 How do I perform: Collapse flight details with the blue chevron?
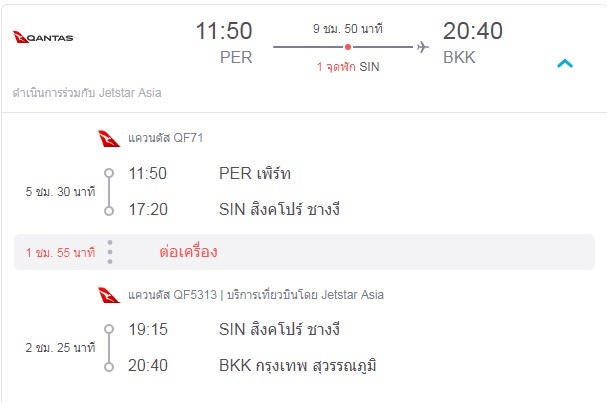(x=565, y=63)
